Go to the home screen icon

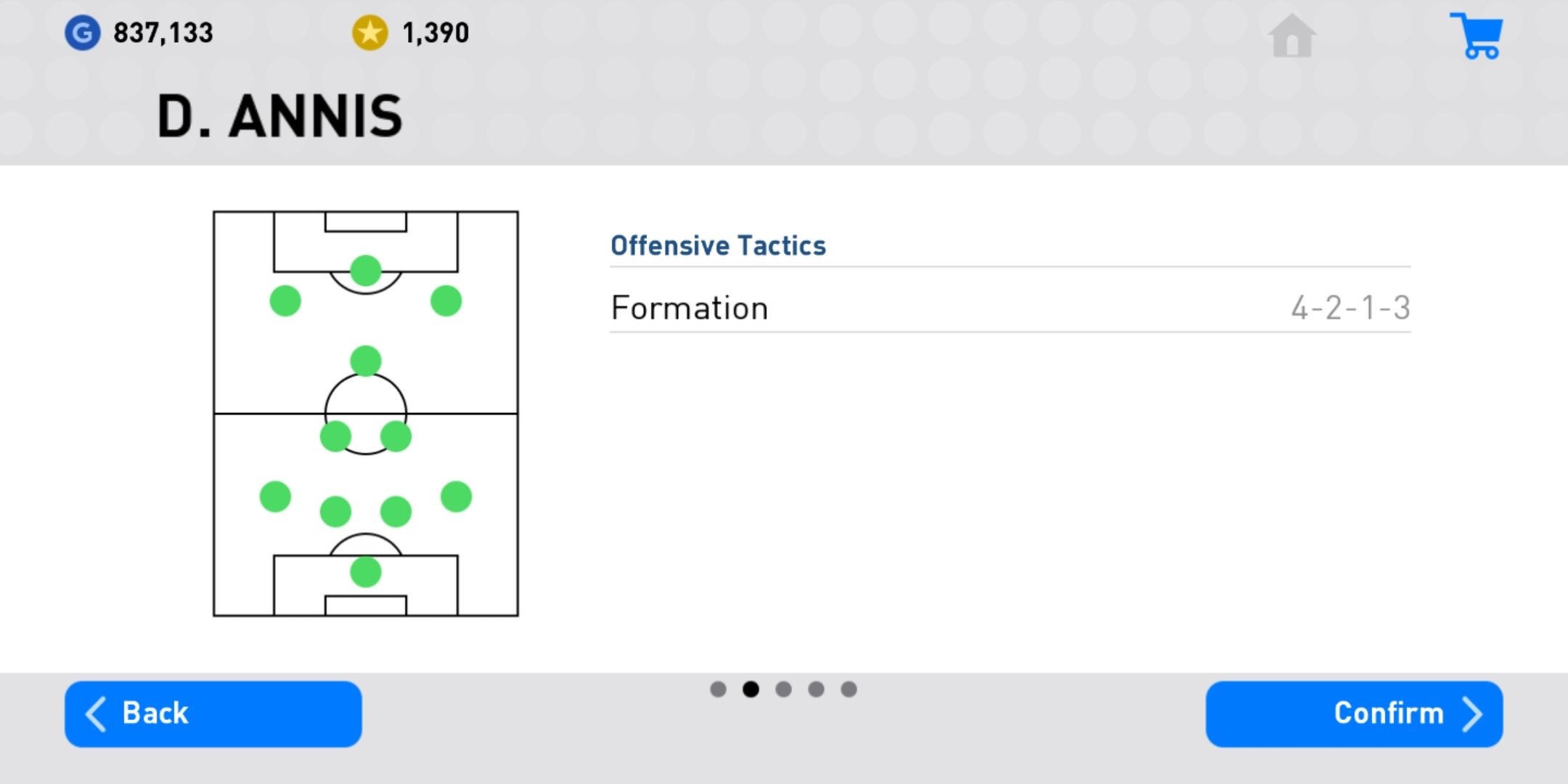(x=1291, y=35)
